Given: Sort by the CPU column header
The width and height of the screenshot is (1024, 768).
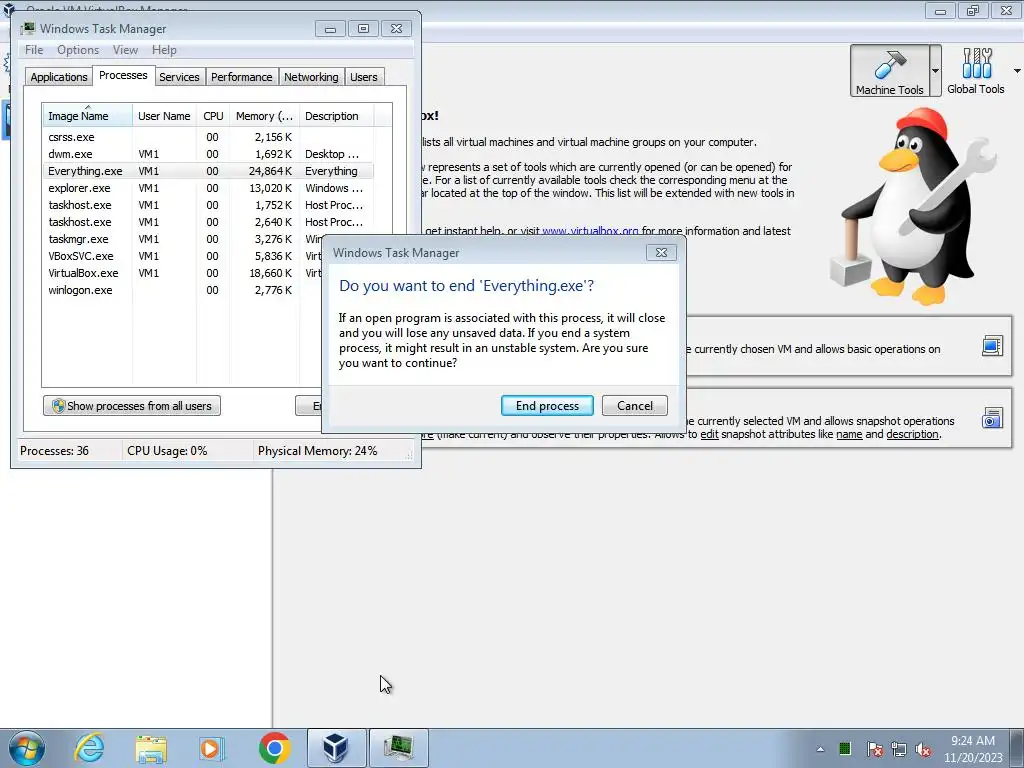Looking at the screenshot, I should [x=213, y=116].
